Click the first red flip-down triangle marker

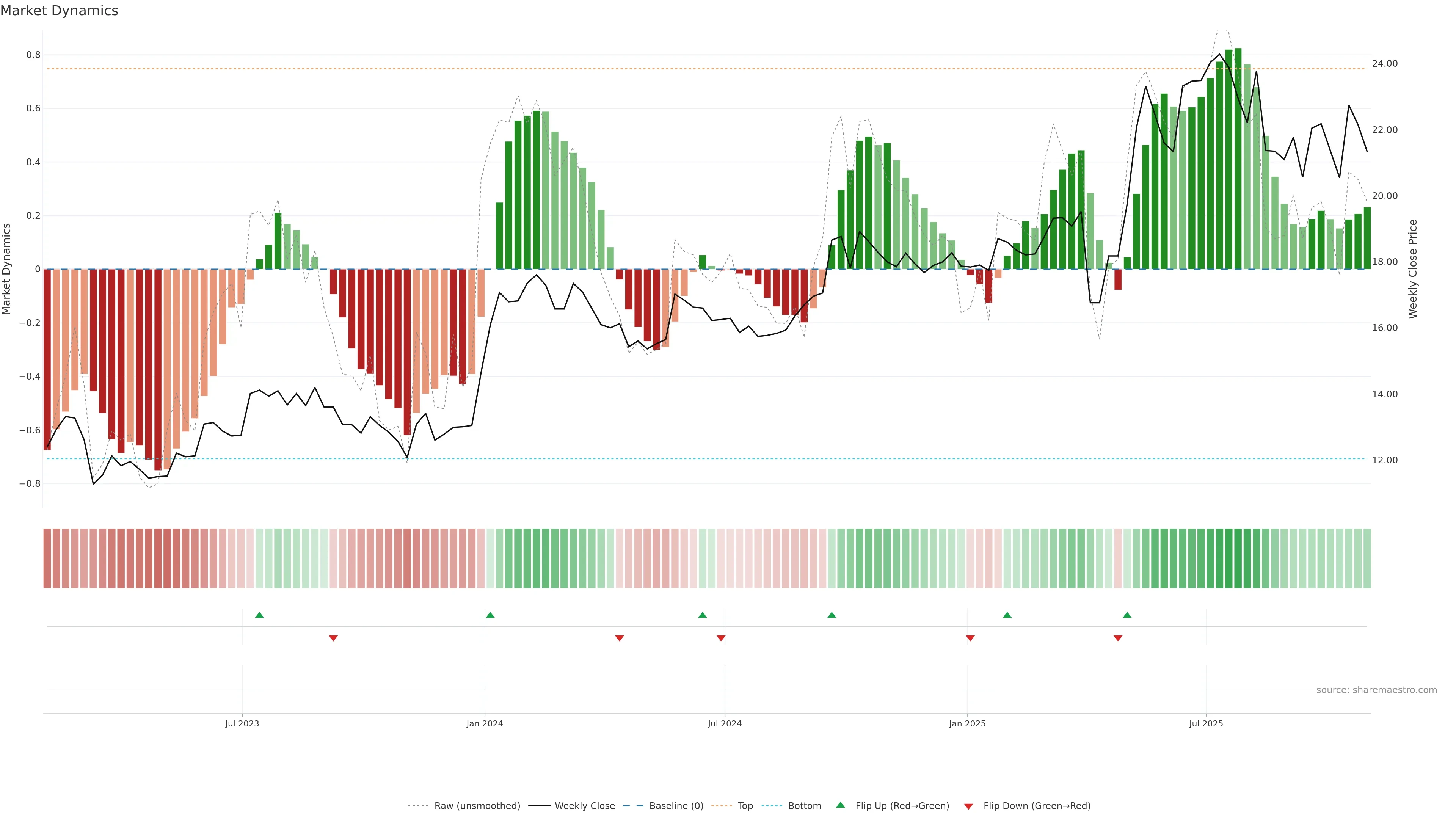click(x=334, y=638)
